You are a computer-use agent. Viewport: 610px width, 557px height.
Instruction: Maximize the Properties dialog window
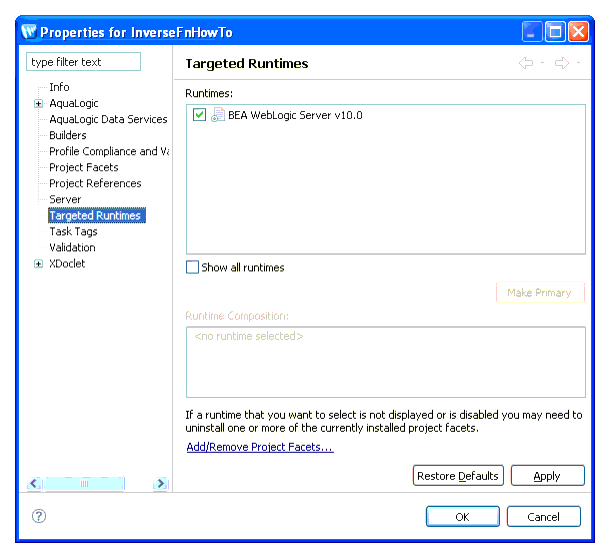click(555, 32)
